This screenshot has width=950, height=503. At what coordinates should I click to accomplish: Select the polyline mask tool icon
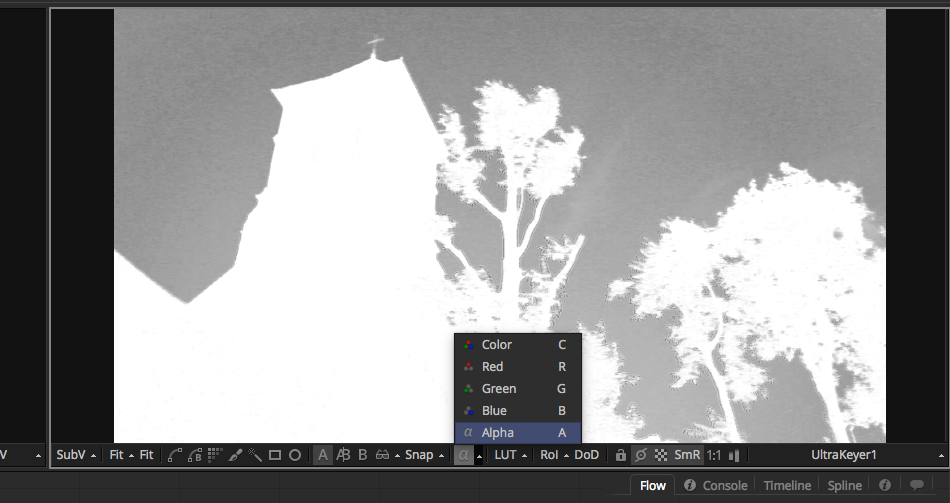point(175,455)
